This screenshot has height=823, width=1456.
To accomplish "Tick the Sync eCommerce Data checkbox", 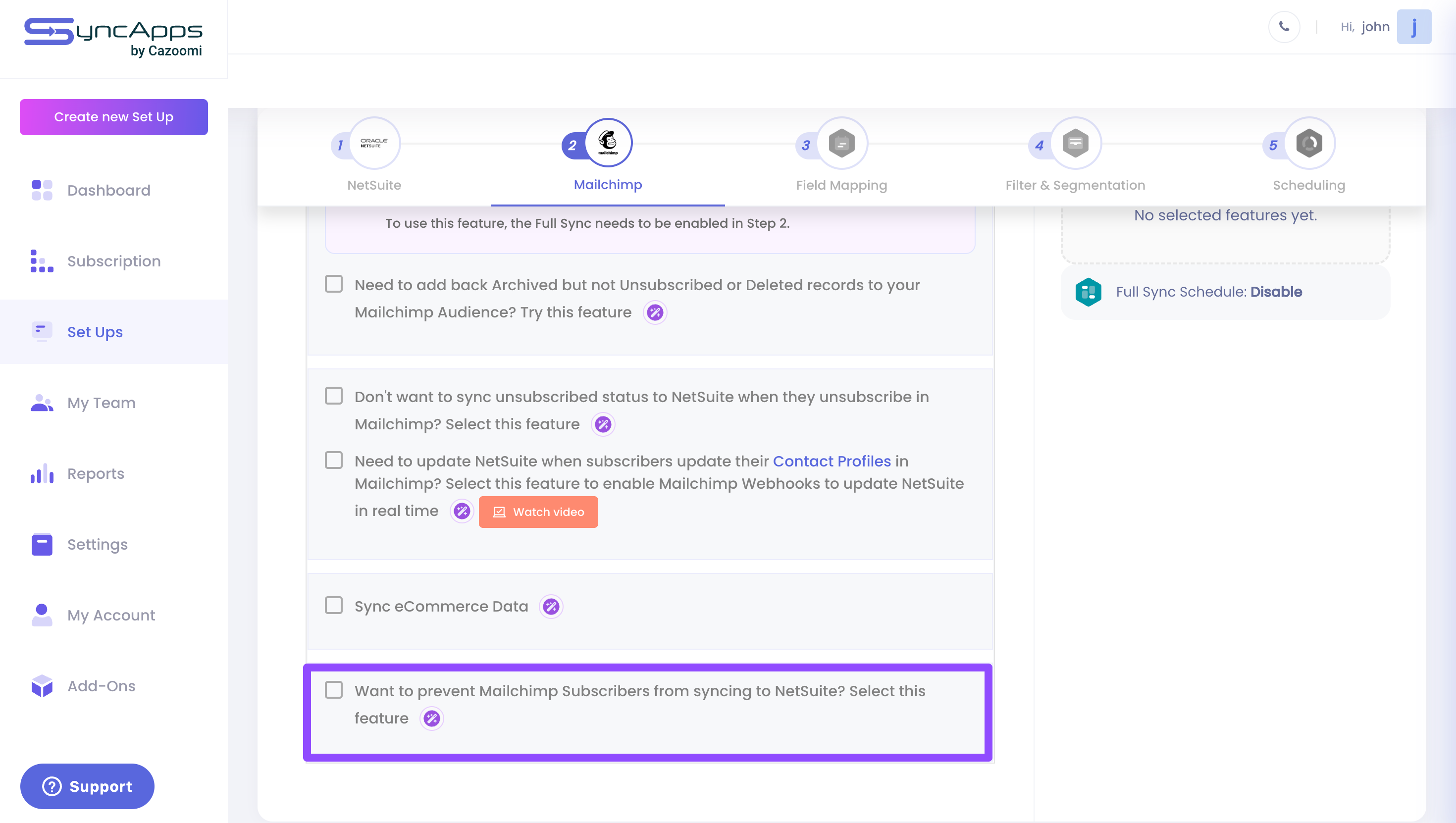I will pyautogui.click(x=333, y=606).
